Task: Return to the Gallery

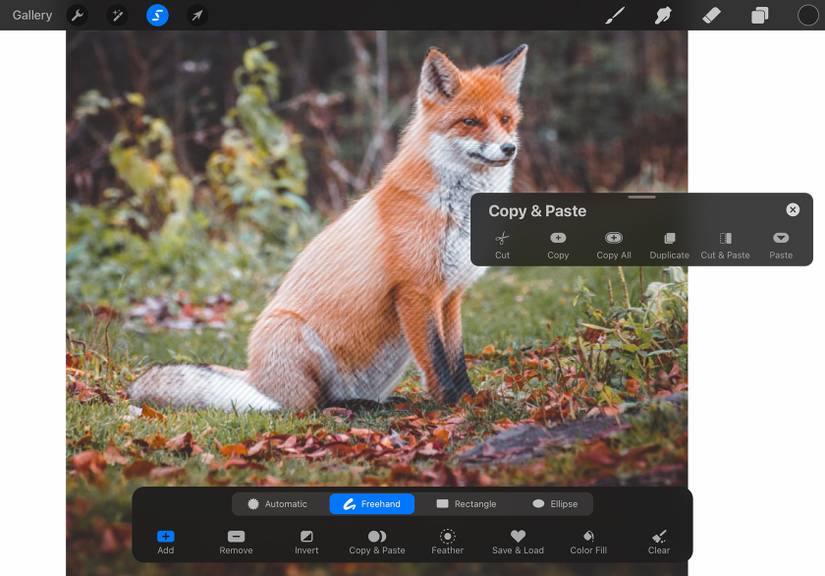Action: 31,15
